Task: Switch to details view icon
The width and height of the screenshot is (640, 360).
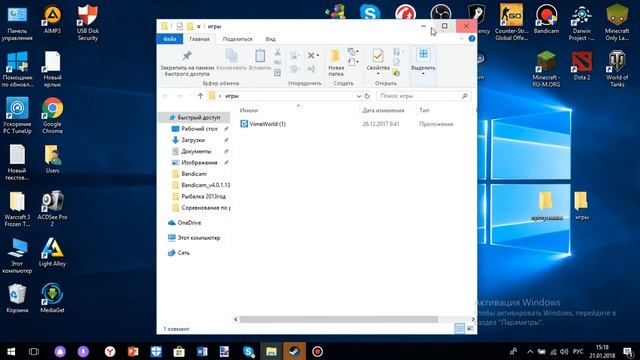Action: point(460,329)
